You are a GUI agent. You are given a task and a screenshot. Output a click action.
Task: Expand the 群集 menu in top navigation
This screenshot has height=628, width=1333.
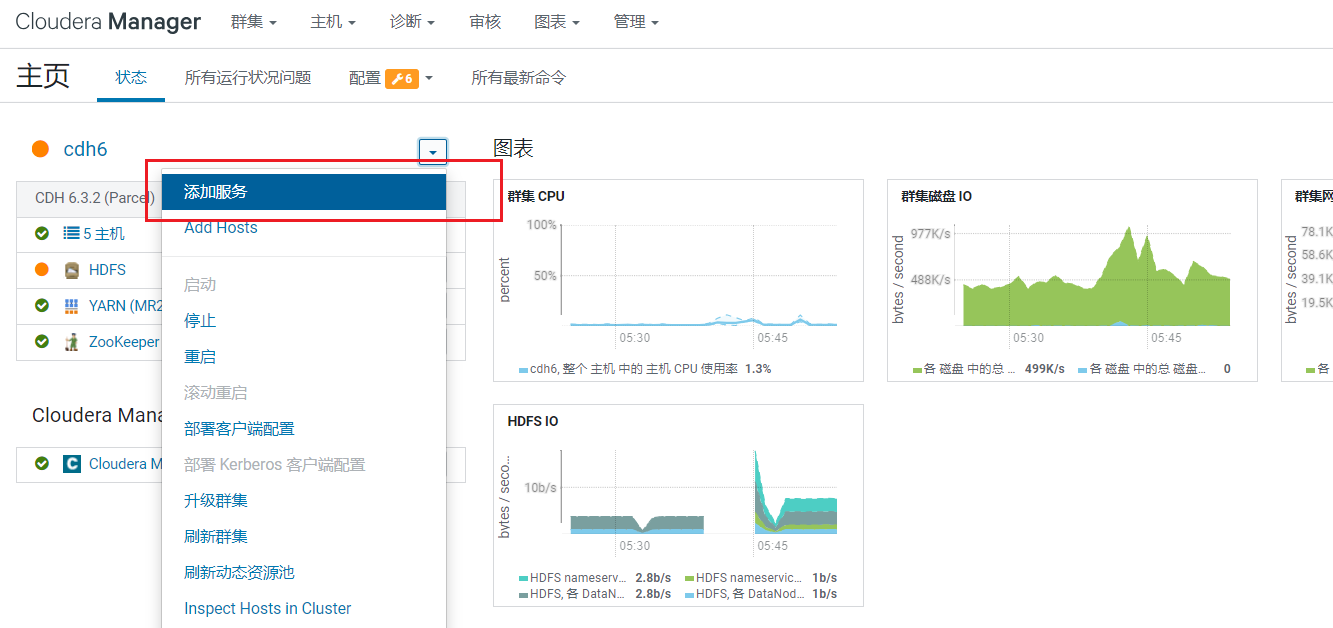253,22
